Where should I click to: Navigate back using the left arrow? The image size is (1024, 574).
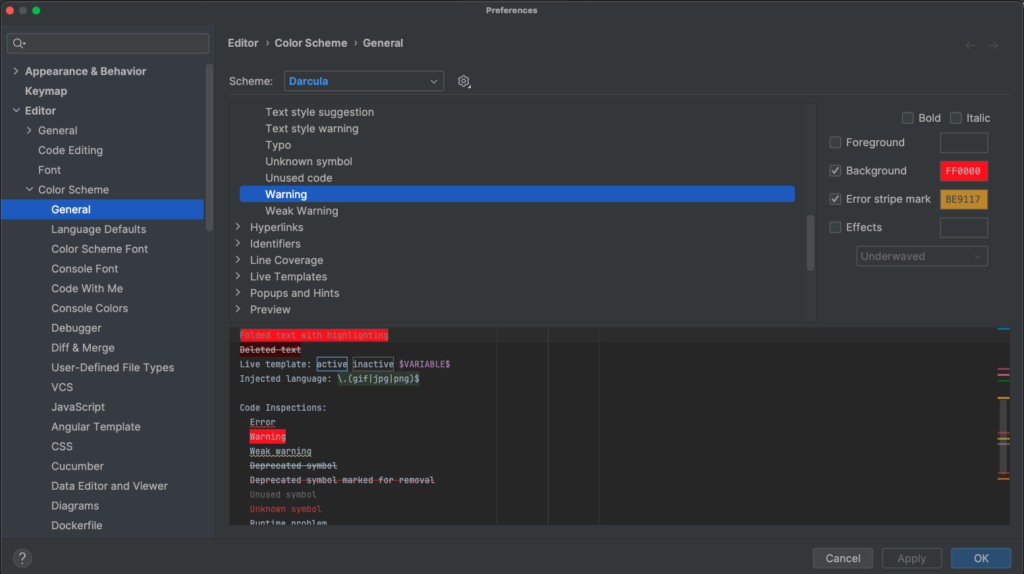[x=970, y=45]
